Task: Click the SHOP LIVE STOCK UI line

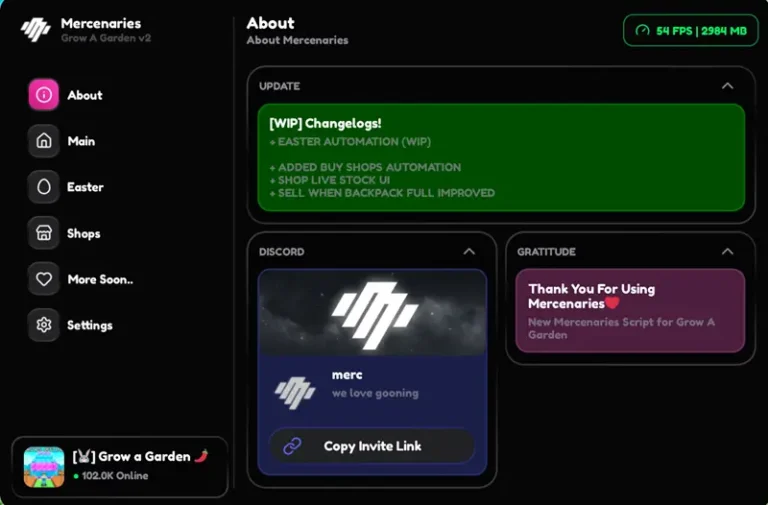Action: click(x=330, y=180)
